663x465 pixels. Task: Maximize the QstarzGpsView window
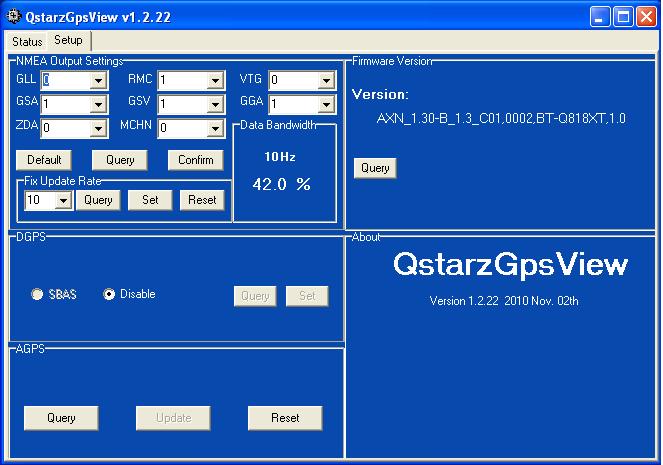(x=623, y=17)
